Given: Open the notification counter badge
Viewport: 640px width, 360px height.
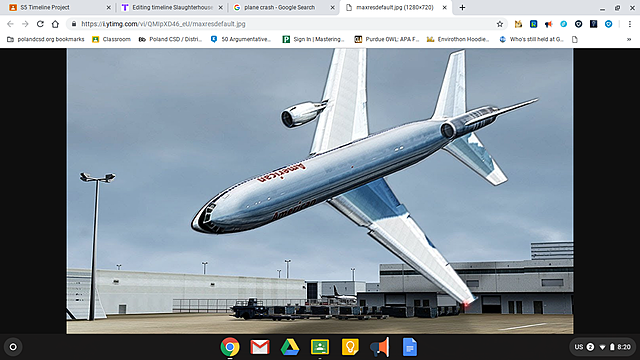Looking at the screenshot, I should point(590,347).
